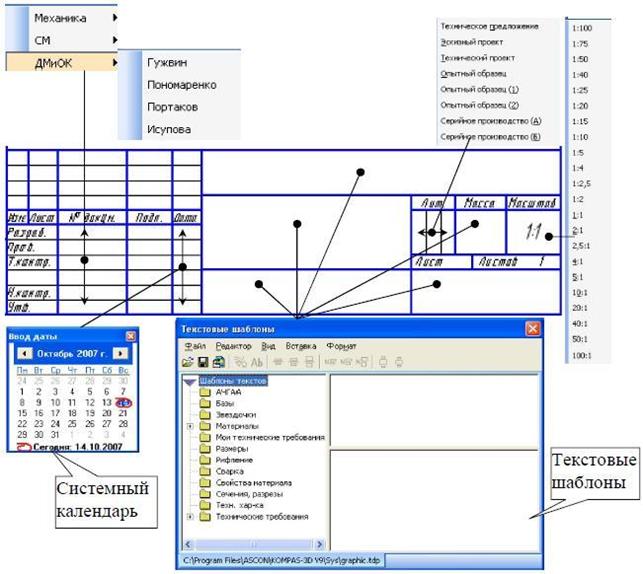Click the Save floppy disk icon in toolbar

click(203, 362)
